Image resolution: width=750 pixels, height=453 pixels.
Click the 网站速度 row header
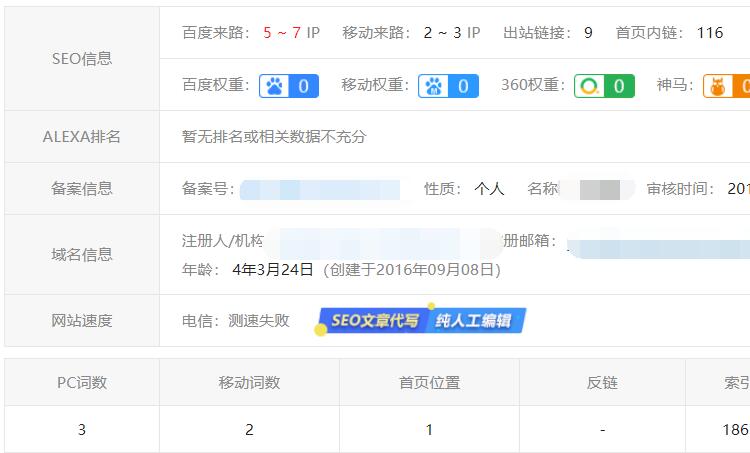pos(82,320)
